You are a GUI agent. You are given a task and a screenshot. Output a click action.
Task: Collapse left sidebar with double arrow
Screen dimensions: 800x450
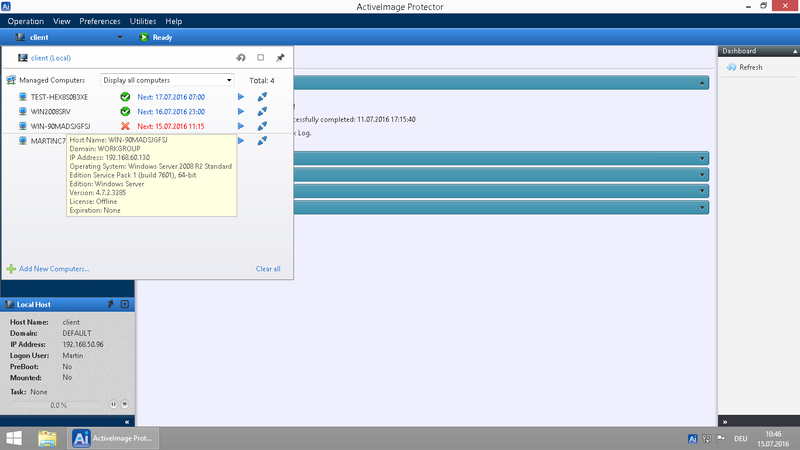(x=127, y=421)
